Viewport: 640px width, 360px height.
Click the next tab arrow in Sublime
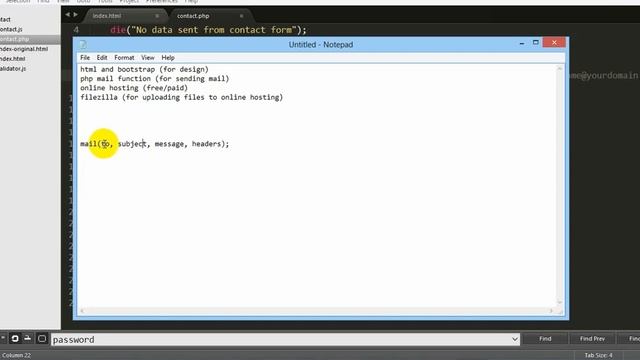76,15
